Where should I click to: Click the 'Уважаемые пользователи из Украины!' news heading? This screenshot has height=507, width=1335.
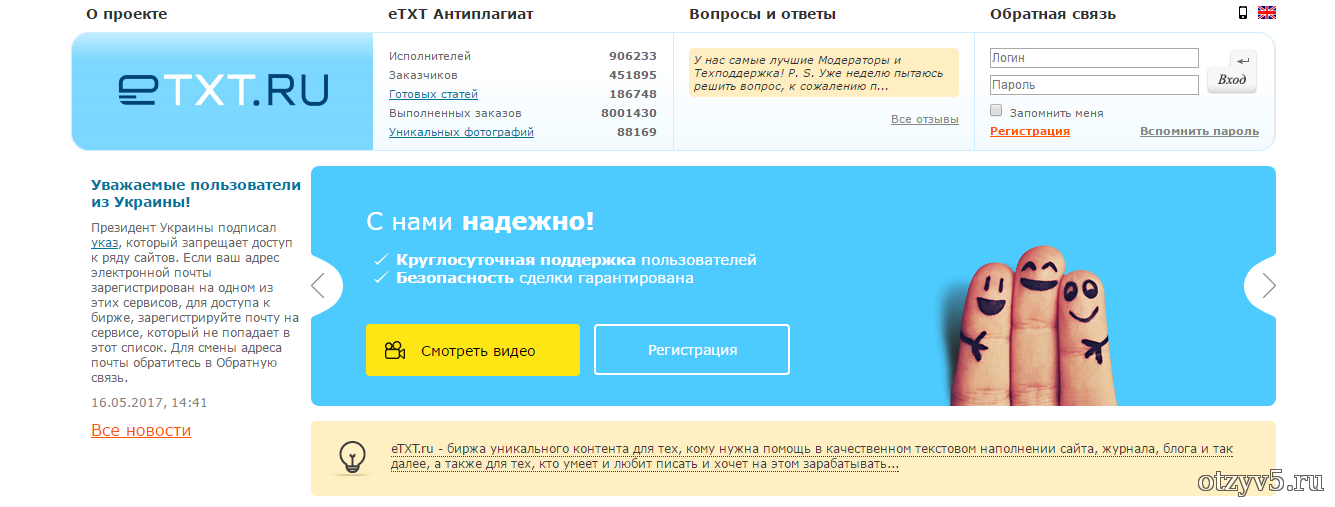(196, 193)
